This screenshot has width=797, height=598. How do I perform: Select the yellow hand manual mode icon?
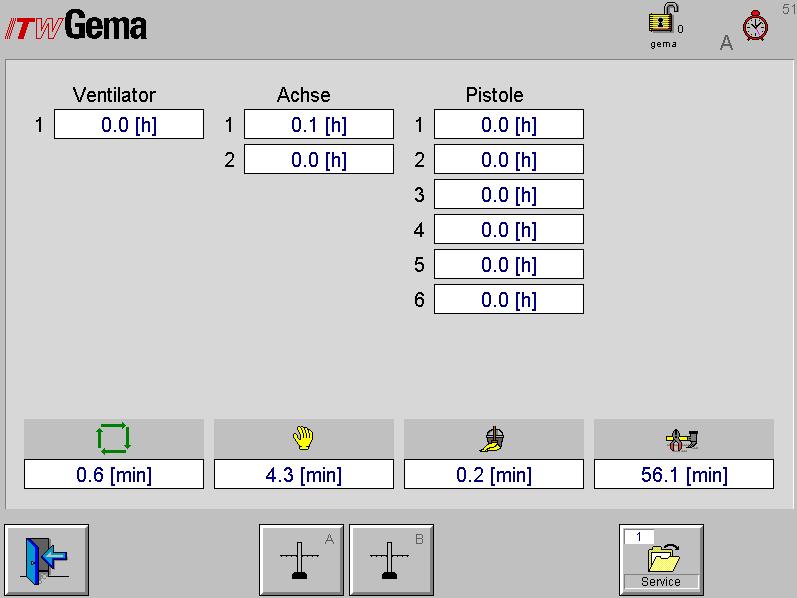[x=303, y=438]
